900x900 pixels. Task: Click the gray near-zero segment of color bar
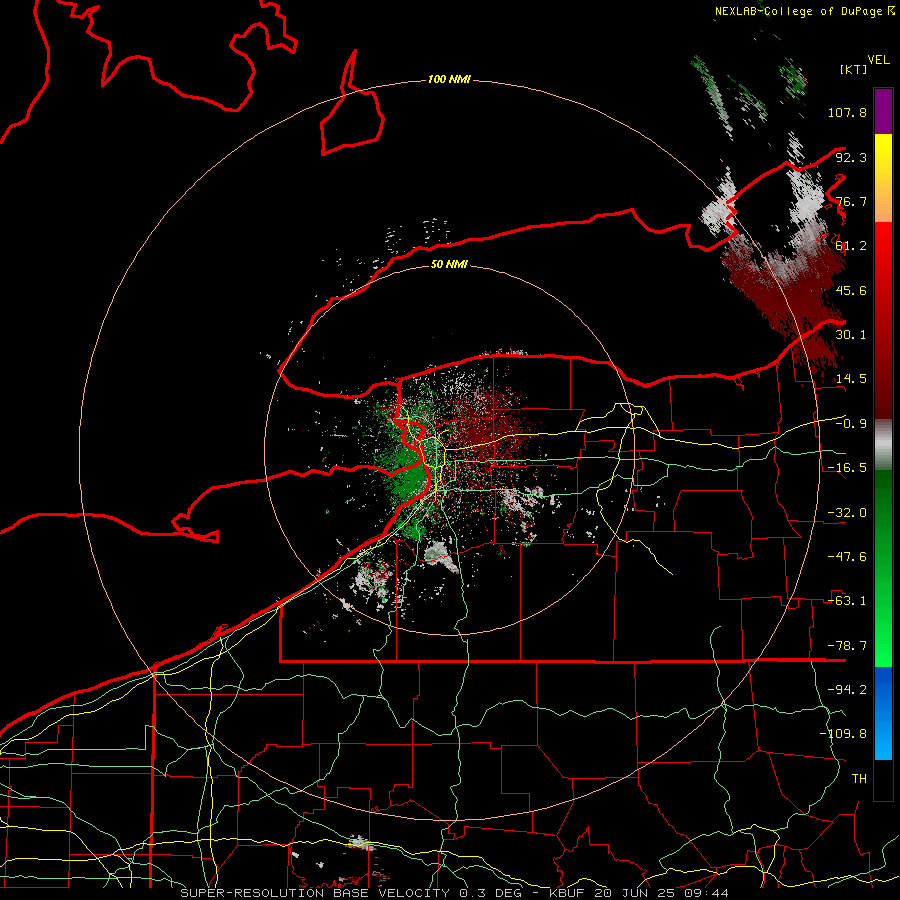883,444
